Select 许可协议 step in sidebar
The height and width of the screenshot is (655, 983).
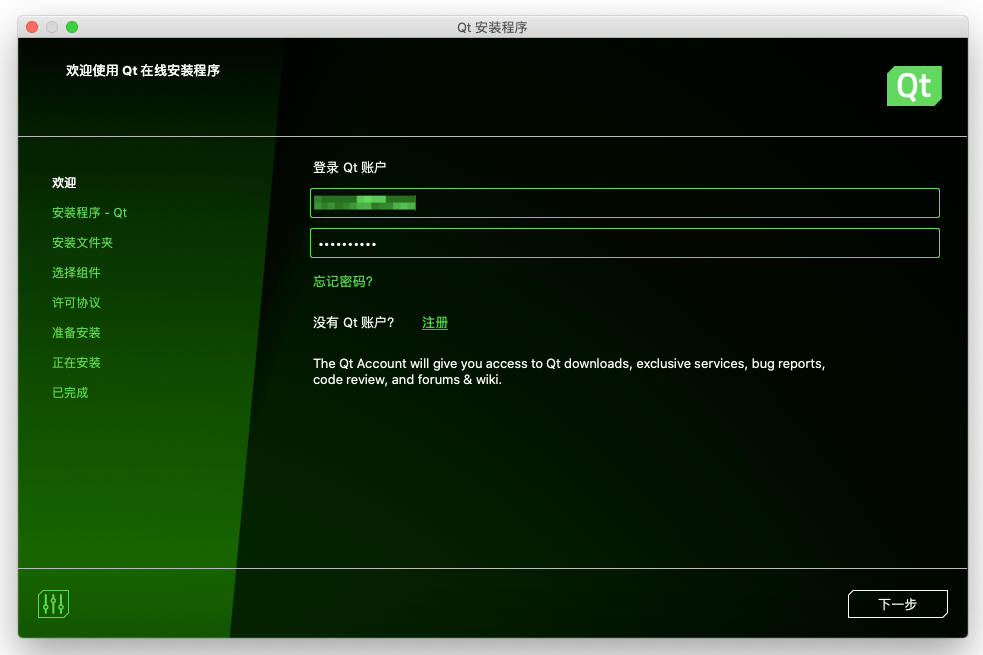click(x=76, y=303)
